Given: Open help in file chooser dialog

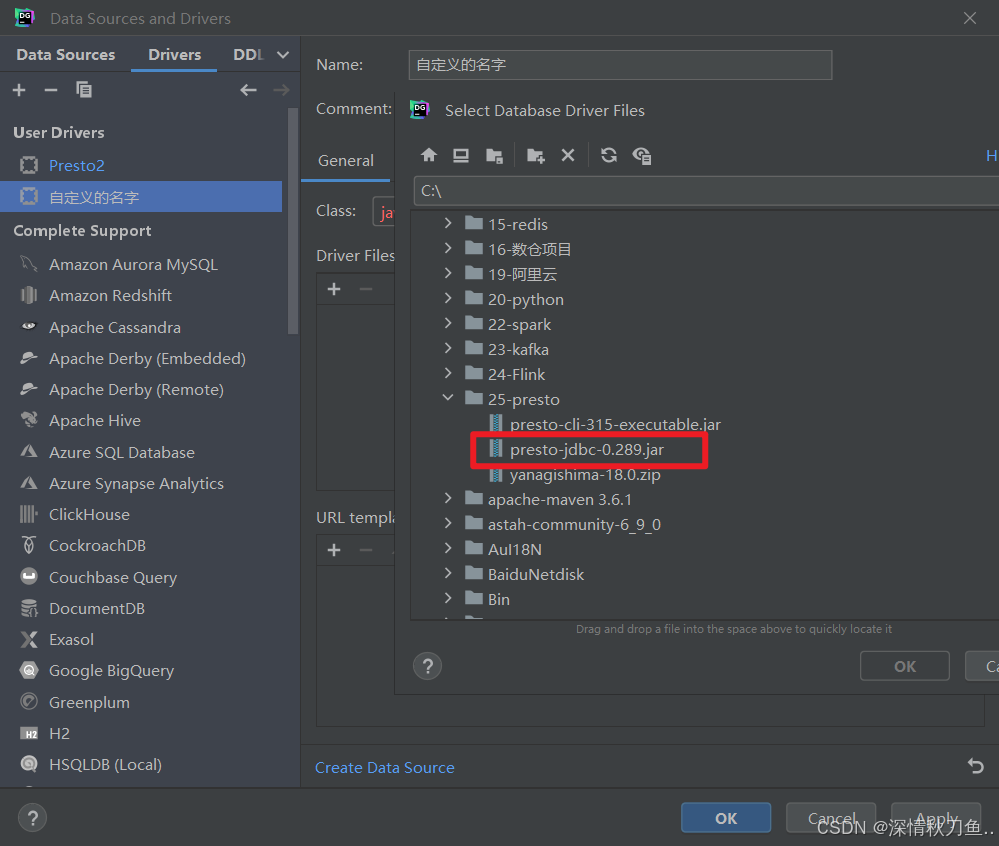Looking at the screenshot, I should tap(428, 666).
